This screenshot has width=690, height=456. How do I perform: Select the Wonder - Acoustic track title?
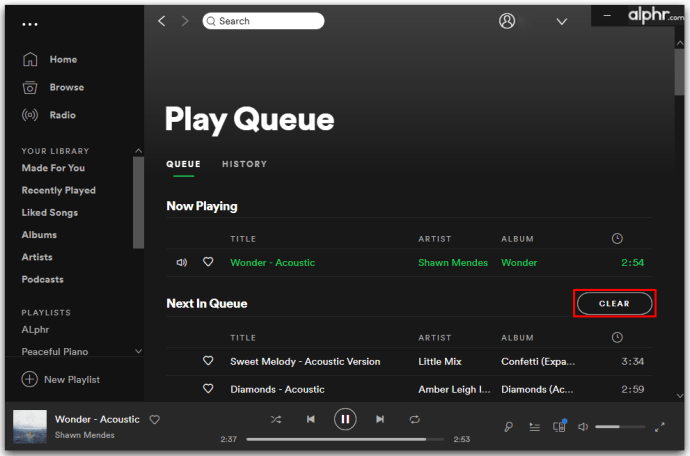point(272,263)
